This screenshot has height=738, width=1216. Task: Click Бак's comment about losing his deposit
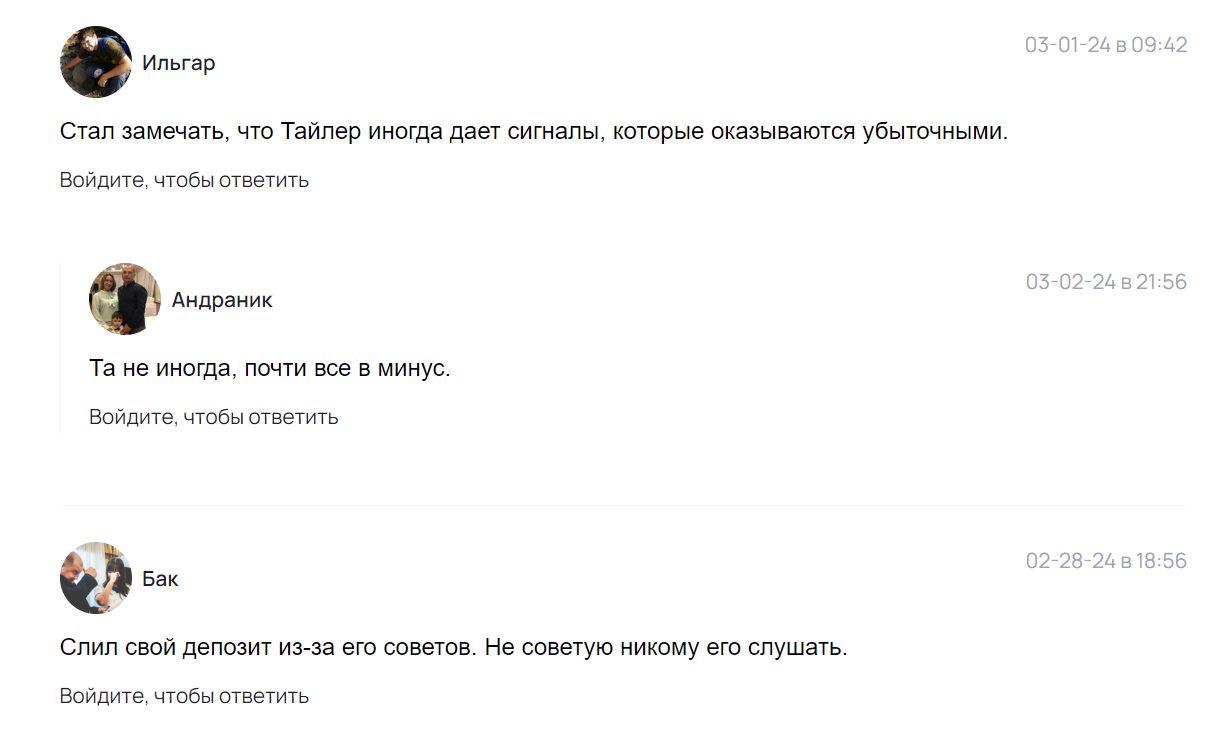[x=453, y=647]
